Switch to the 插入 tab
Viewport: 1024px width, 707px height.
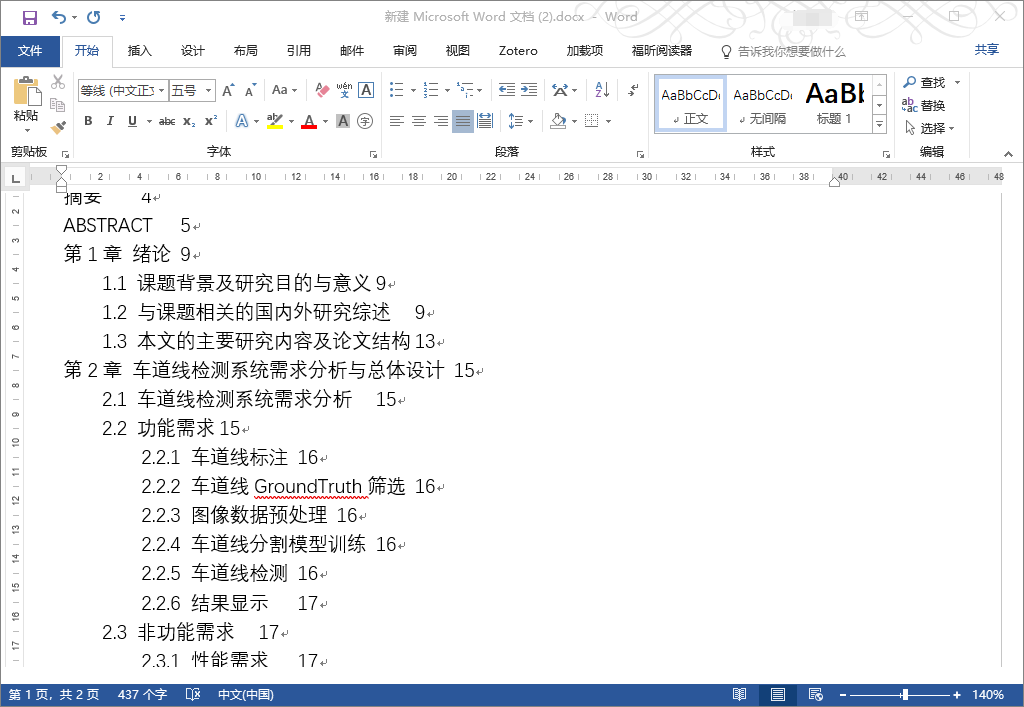(x=139, y=51)
